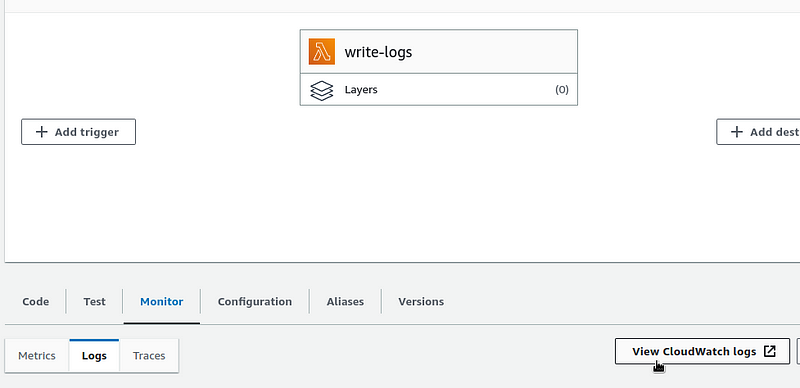Screen dimensions: 800x388
Task: Select the write-logs function name
Action: (x=378, y=52)
